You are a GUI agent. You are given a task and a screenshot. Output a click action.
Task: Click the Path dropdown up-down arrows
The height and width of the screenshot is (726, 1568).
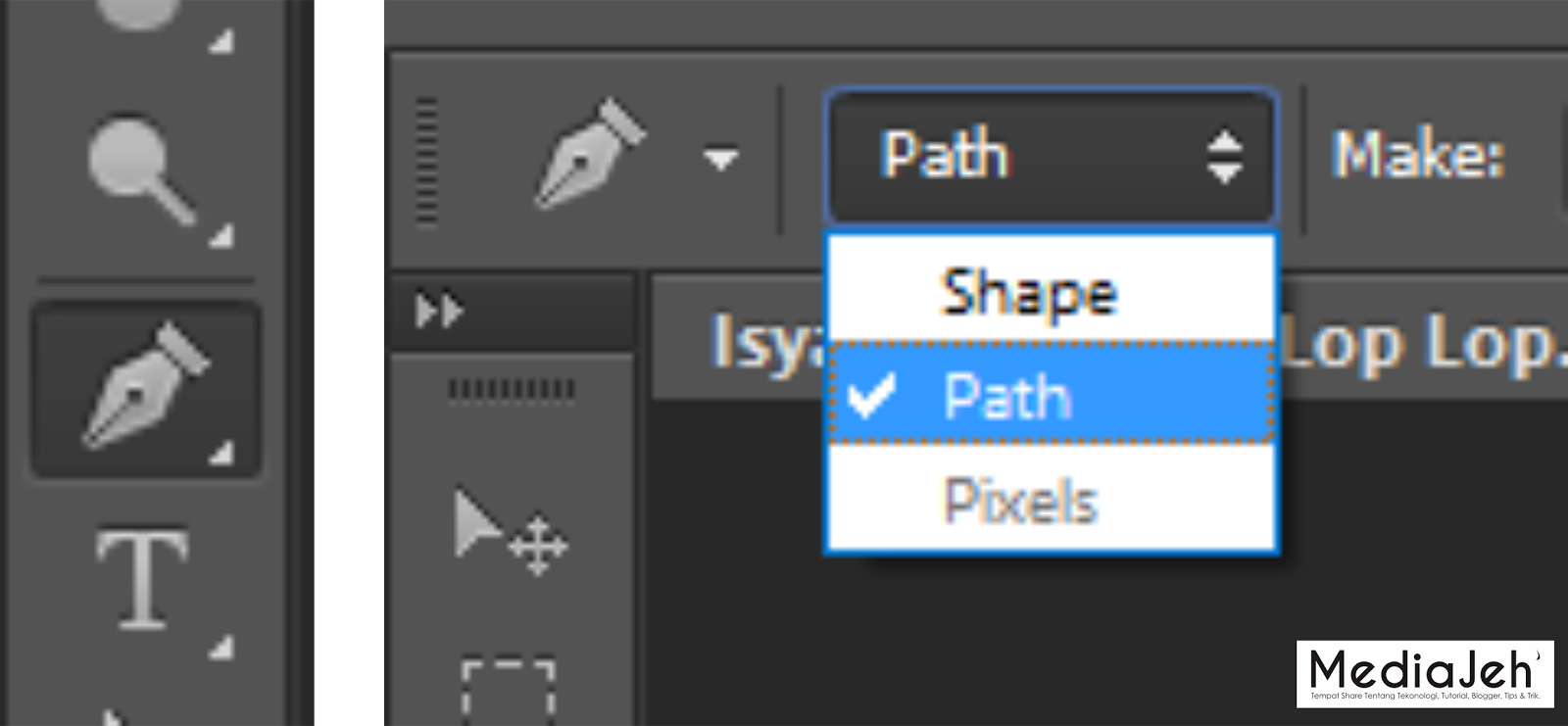point(1224,157)
